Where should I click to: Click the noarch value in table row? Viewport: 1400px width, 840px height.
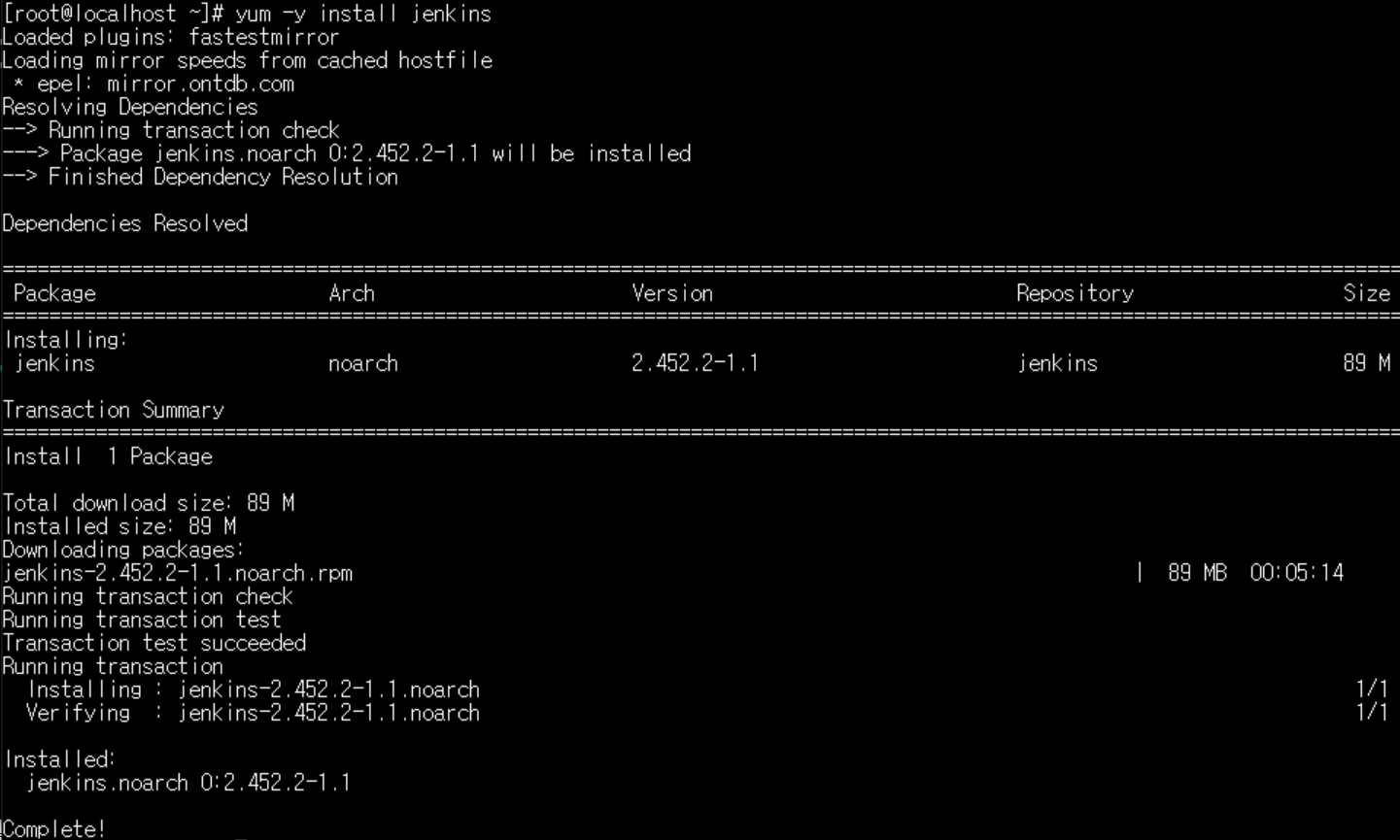(x=363, y=363)
